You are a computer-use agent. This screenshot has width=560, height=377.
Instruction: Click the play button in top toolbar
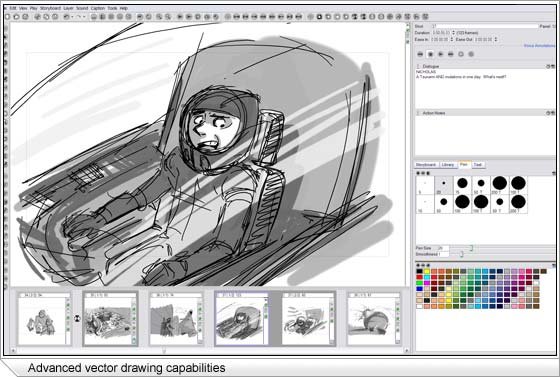pyautogui.click(x=180, y=17)
